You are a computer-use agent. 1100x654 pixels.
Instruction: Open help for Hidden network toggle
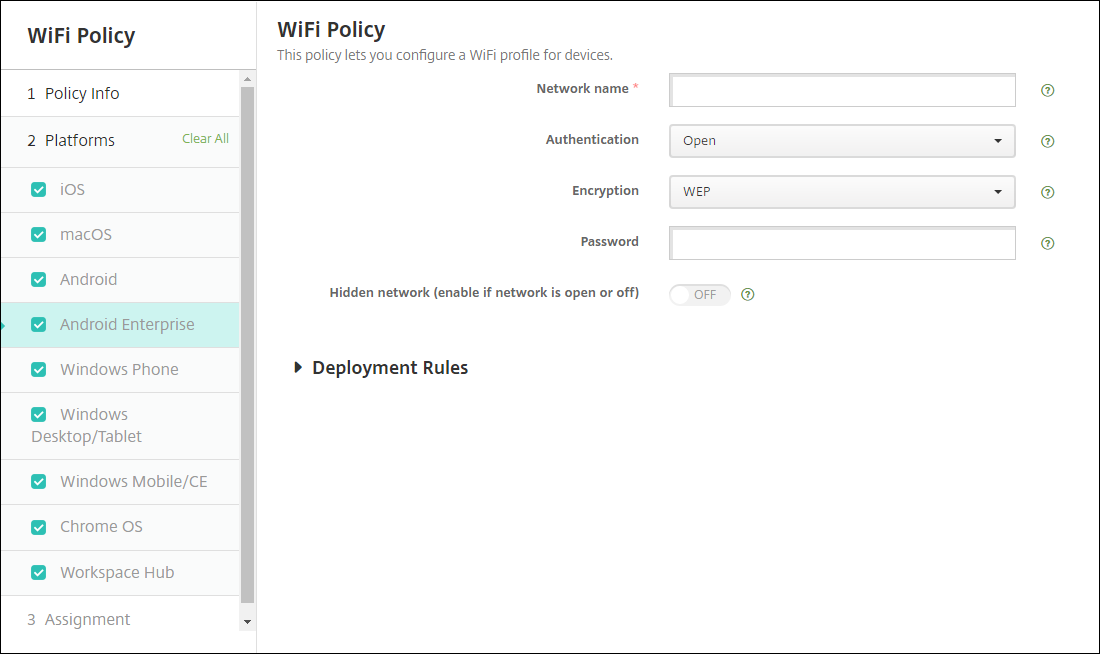pyautogui.click(x=748, y=295)
